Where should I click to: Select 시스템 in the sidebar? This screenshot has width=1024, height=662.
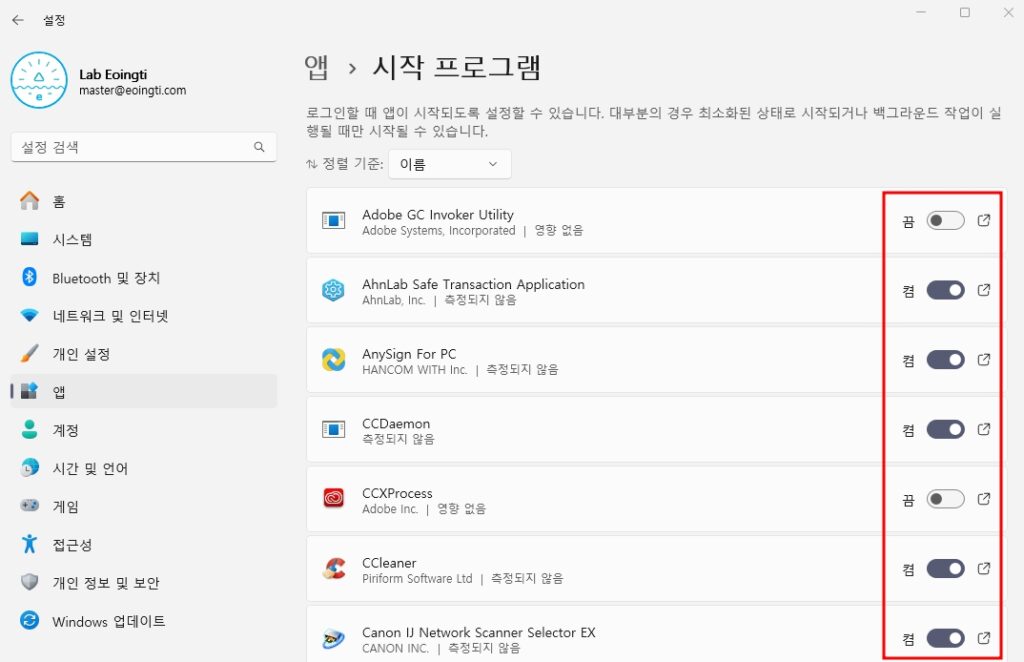point(144,239)
